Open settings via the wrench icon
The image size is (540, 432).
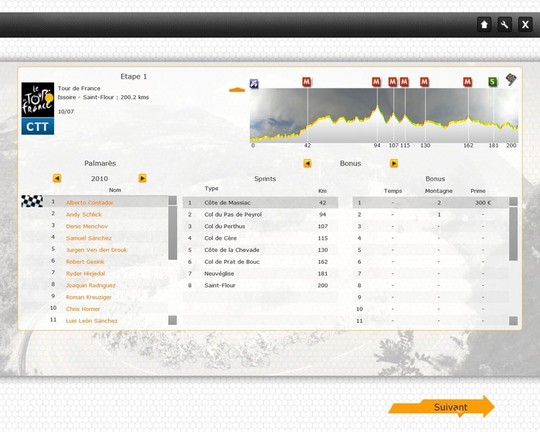(x=505, y=25)
